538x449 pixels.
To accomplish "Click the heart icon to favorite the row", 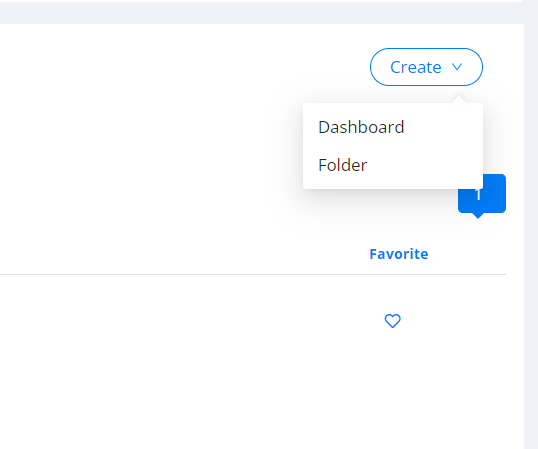I will click(x=393, y=321).
